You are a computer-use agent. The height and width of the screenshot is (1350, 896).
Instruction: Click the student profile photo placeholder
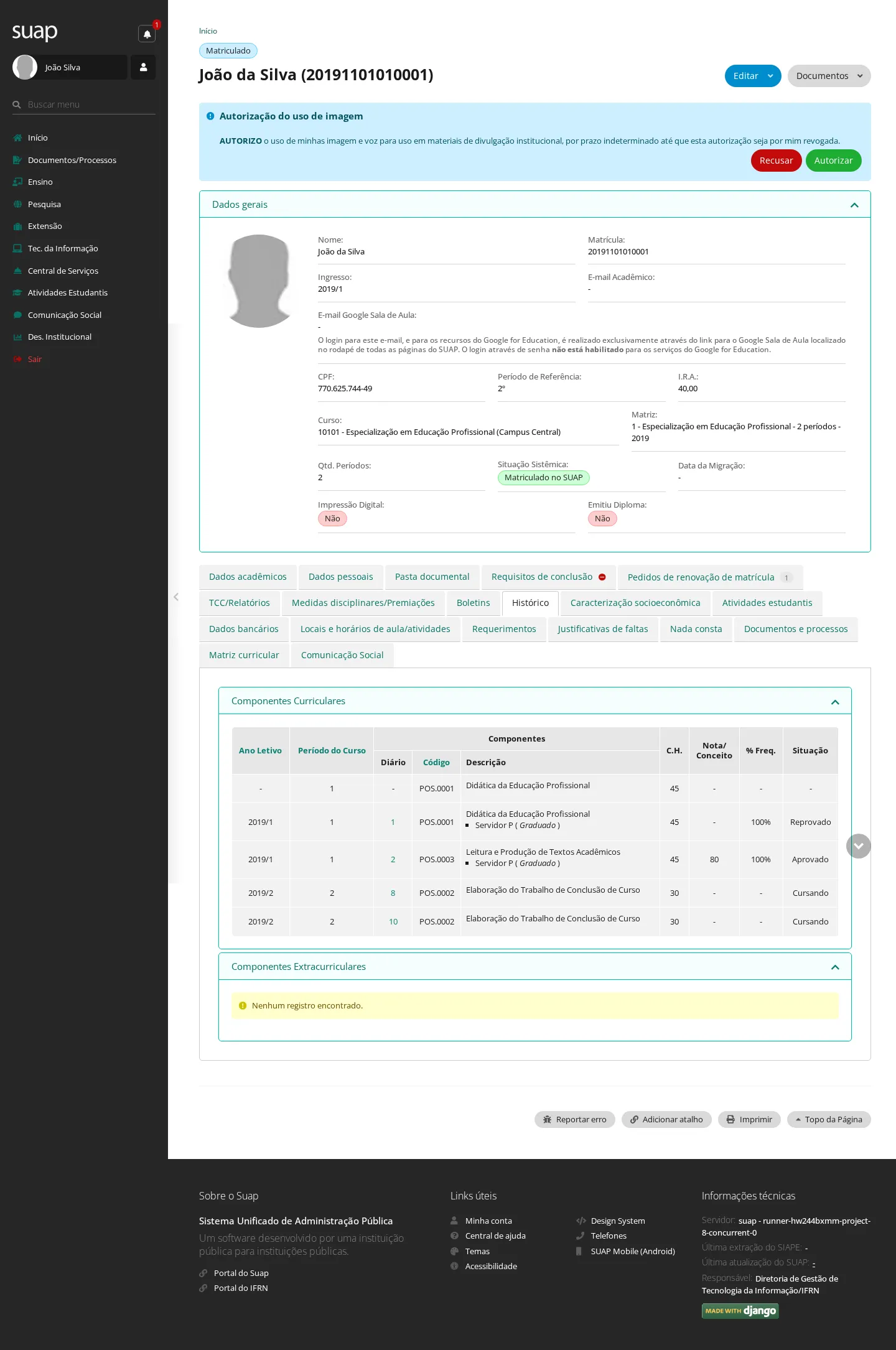(x=259, y=281)
